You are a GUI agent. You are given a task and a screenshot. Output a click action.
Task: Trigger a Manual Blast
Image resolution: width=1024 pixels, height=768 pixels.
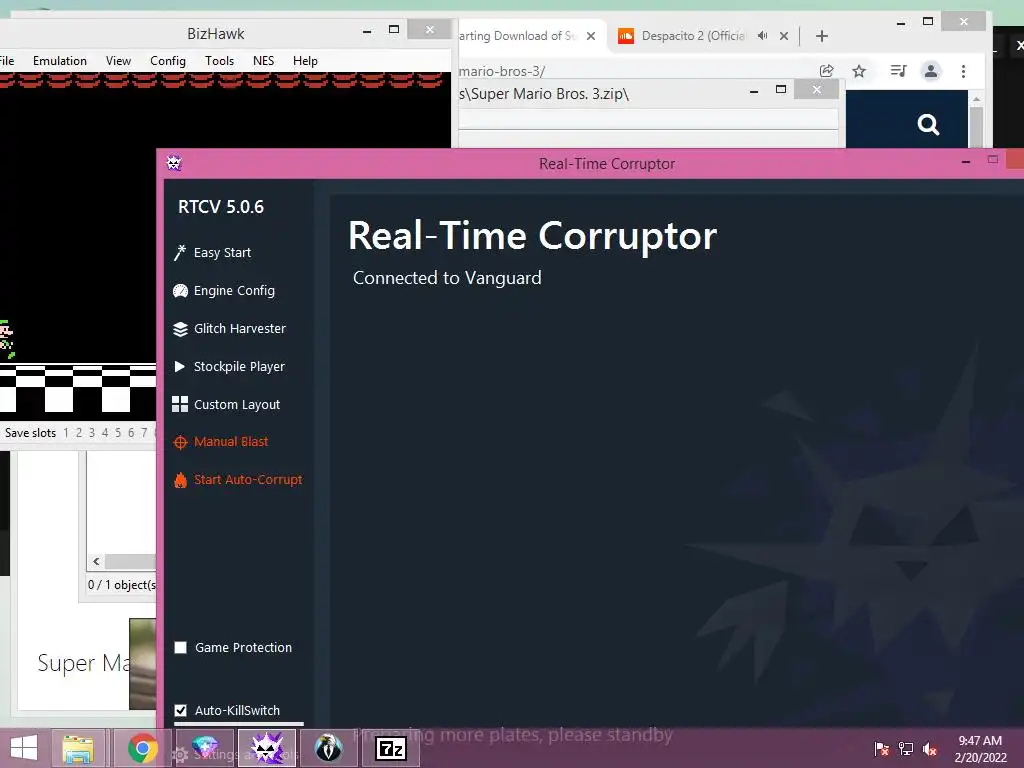pyautogui.click(x=221, y=442)
